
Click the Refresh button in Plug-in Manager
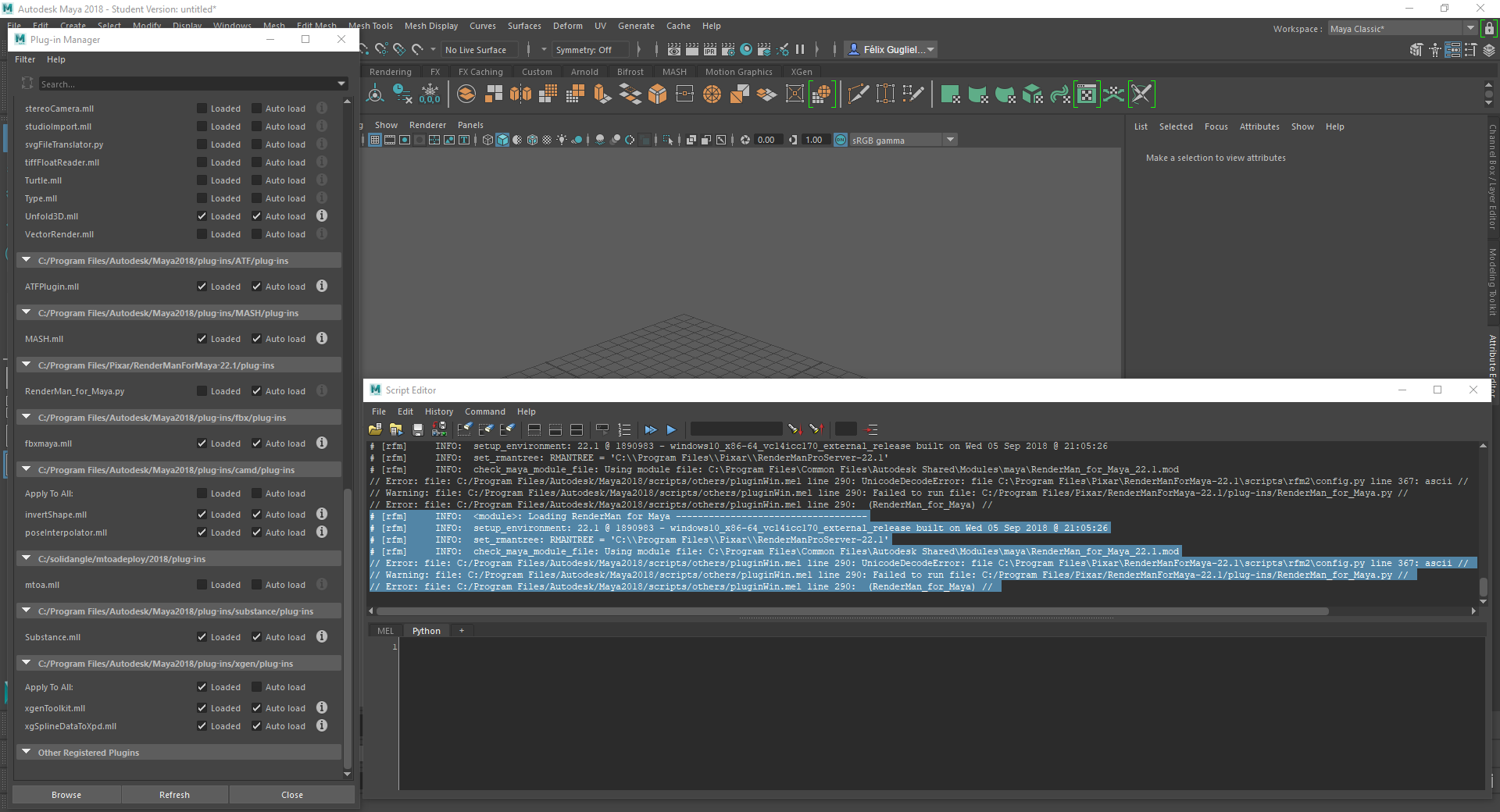click(x=174, y=795)
